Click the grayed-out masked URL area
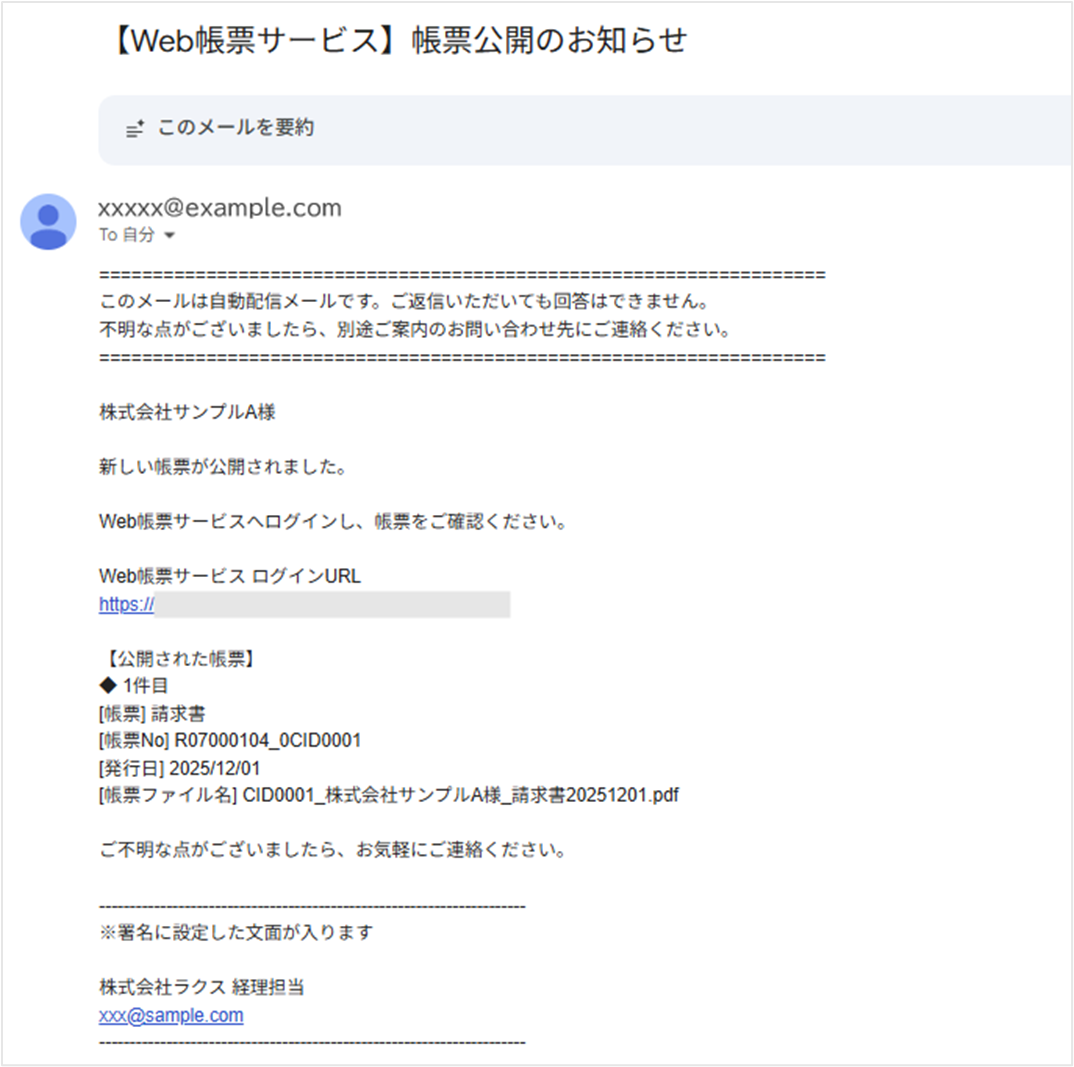 point(332,604)
